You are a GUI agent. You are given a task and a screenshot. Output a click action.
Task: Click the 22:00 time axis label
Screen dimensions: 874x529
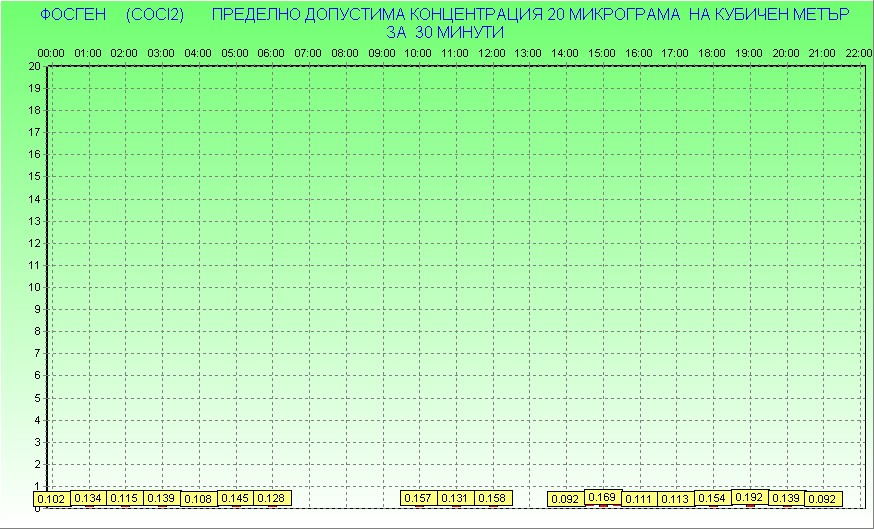858,53
